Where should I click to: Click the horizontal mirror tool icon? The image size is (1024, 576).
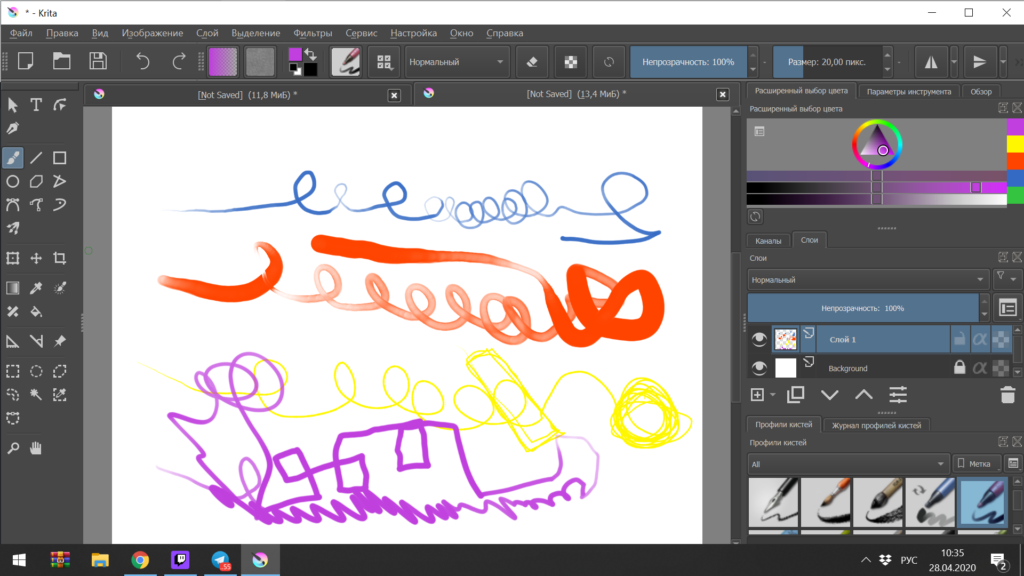931,61
